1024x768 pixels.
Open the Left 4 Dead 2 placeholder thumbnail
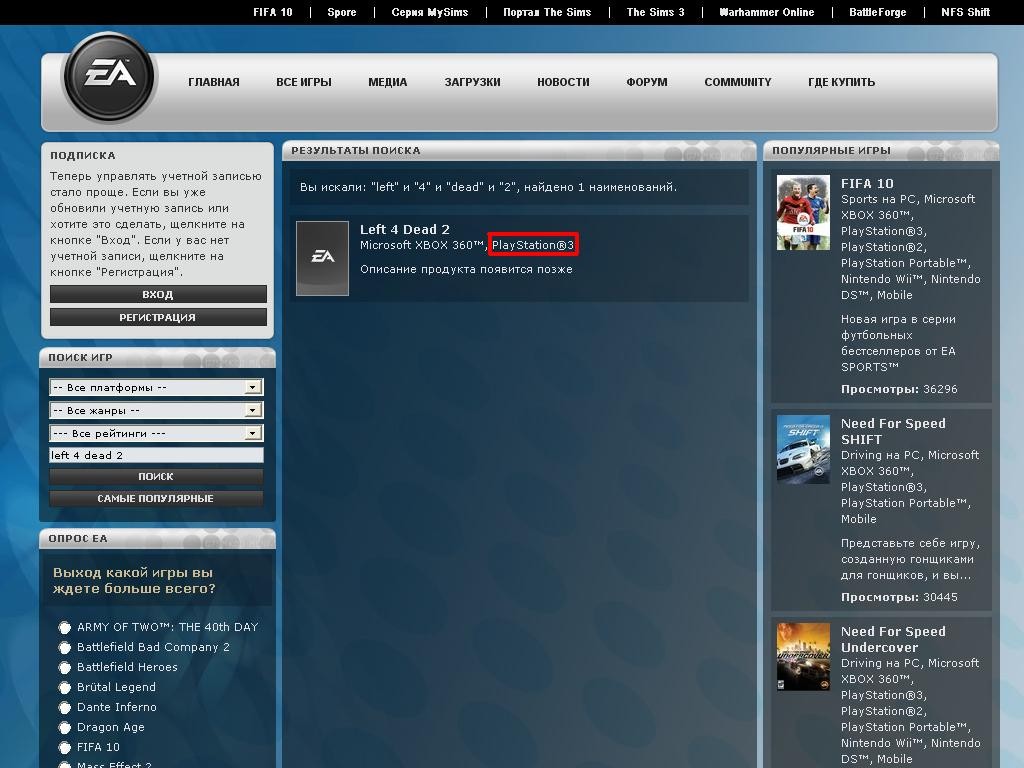coord(322,258)
